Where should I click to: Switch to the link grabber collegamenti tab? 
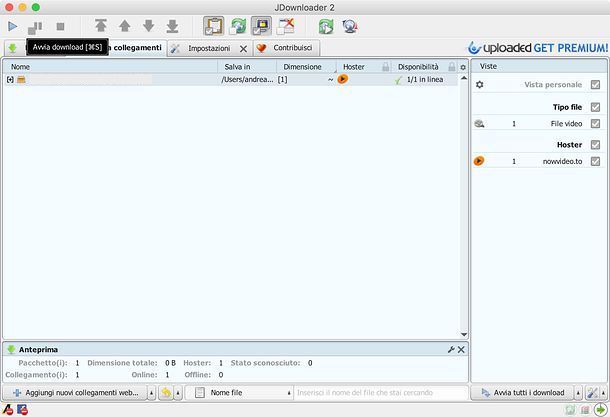point(137,47)
